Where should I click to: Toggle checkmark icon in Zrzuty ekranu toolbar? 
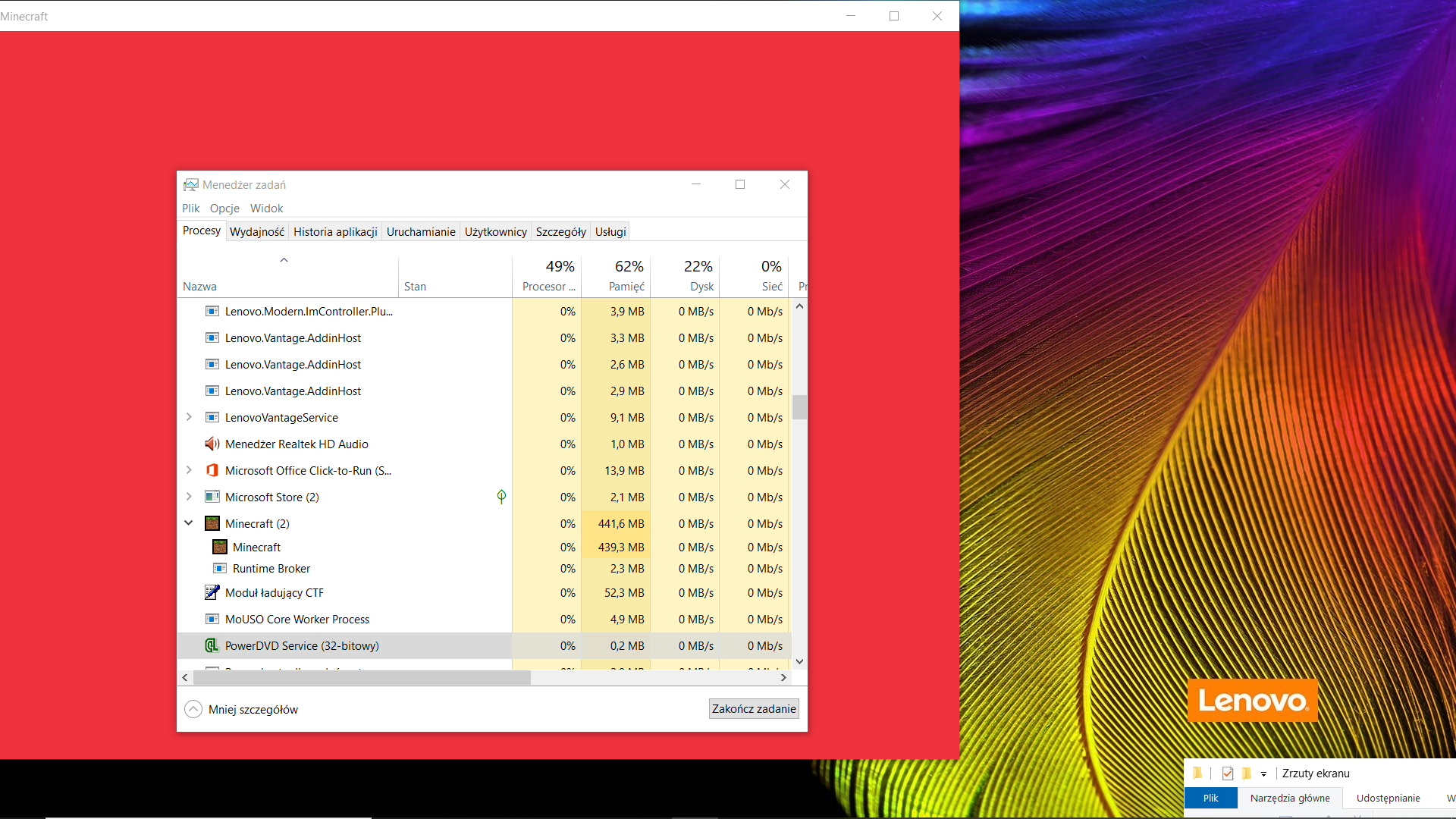[1228, 773]
